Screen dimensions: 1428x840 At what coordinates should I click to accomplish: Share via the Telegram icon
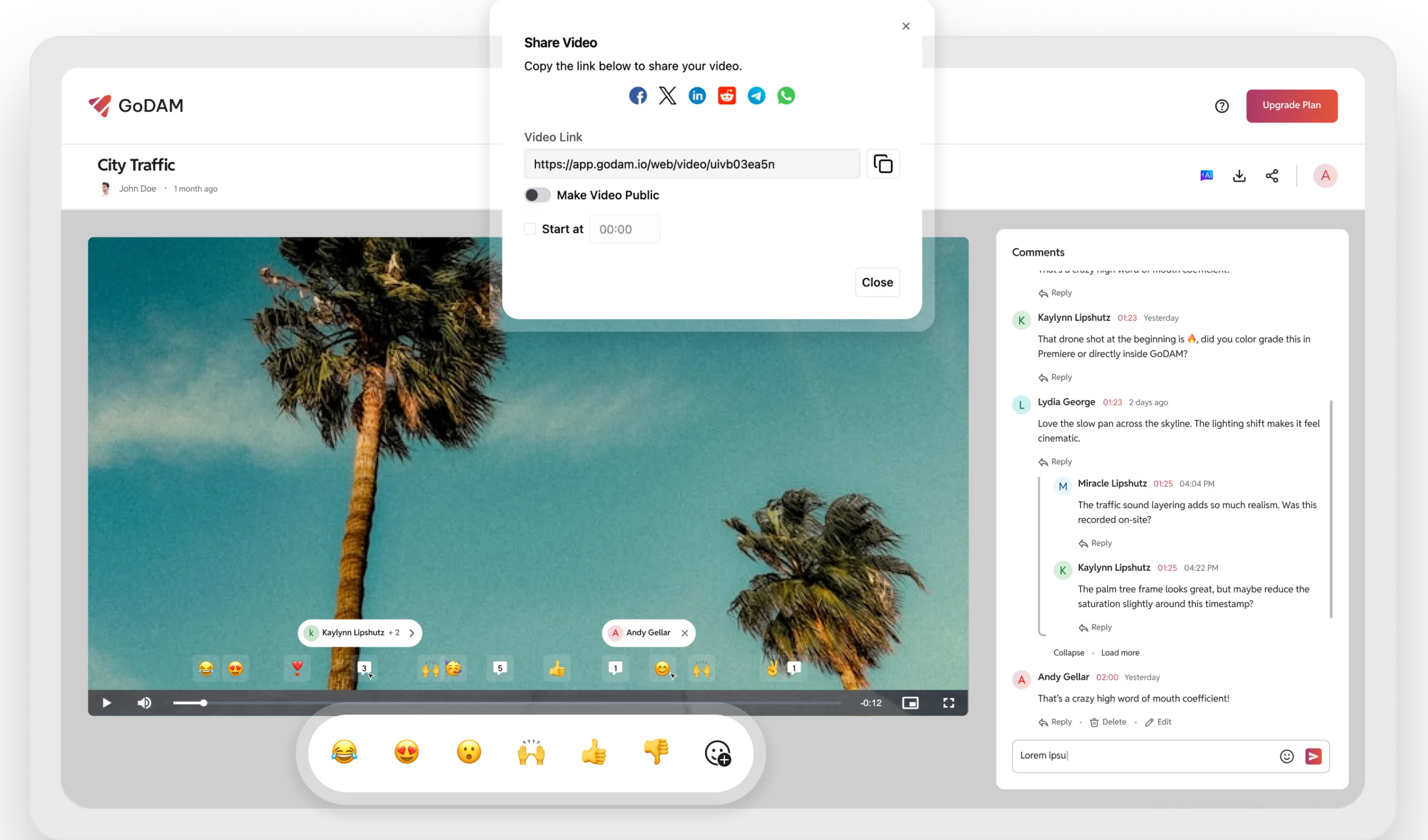756,95
